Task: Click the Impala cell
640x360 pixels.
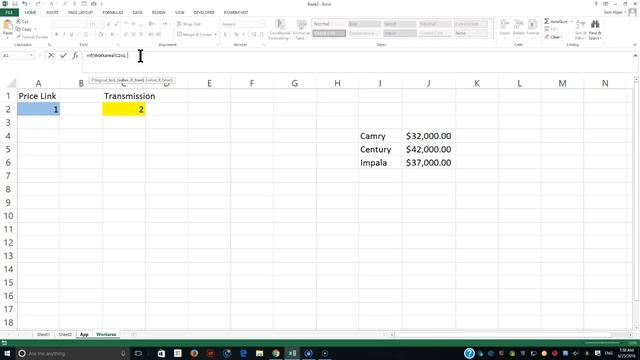Action: pos(380,162)
